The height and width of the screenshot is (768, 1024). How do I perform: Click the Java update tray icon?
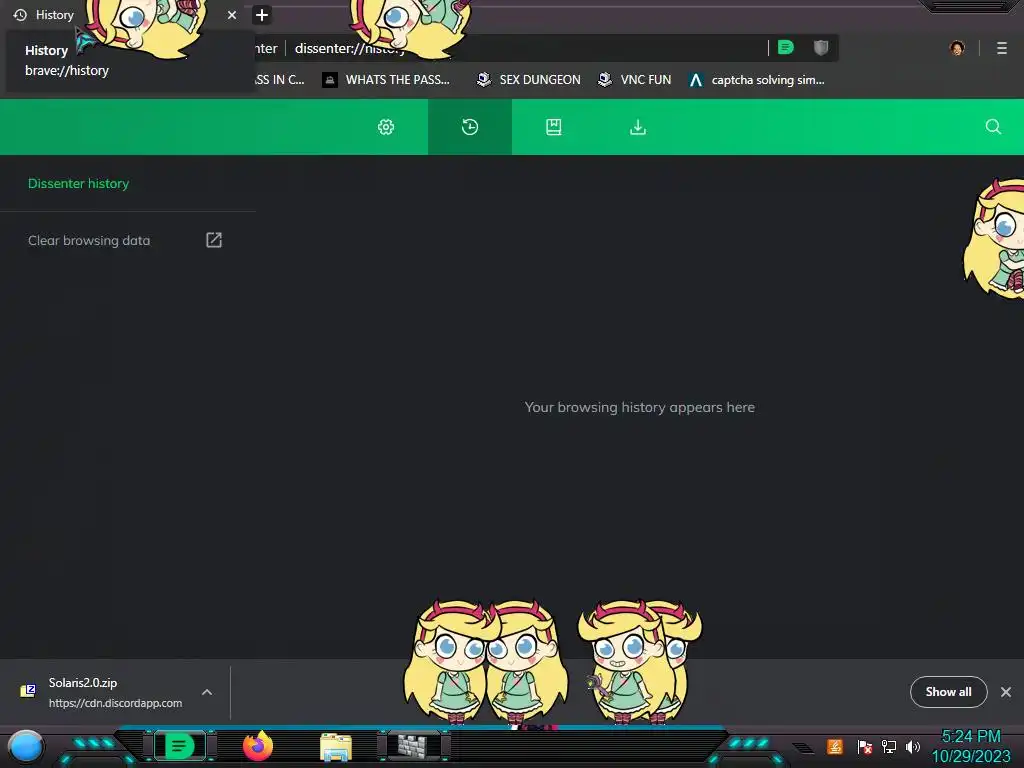[x=835, y=746]
